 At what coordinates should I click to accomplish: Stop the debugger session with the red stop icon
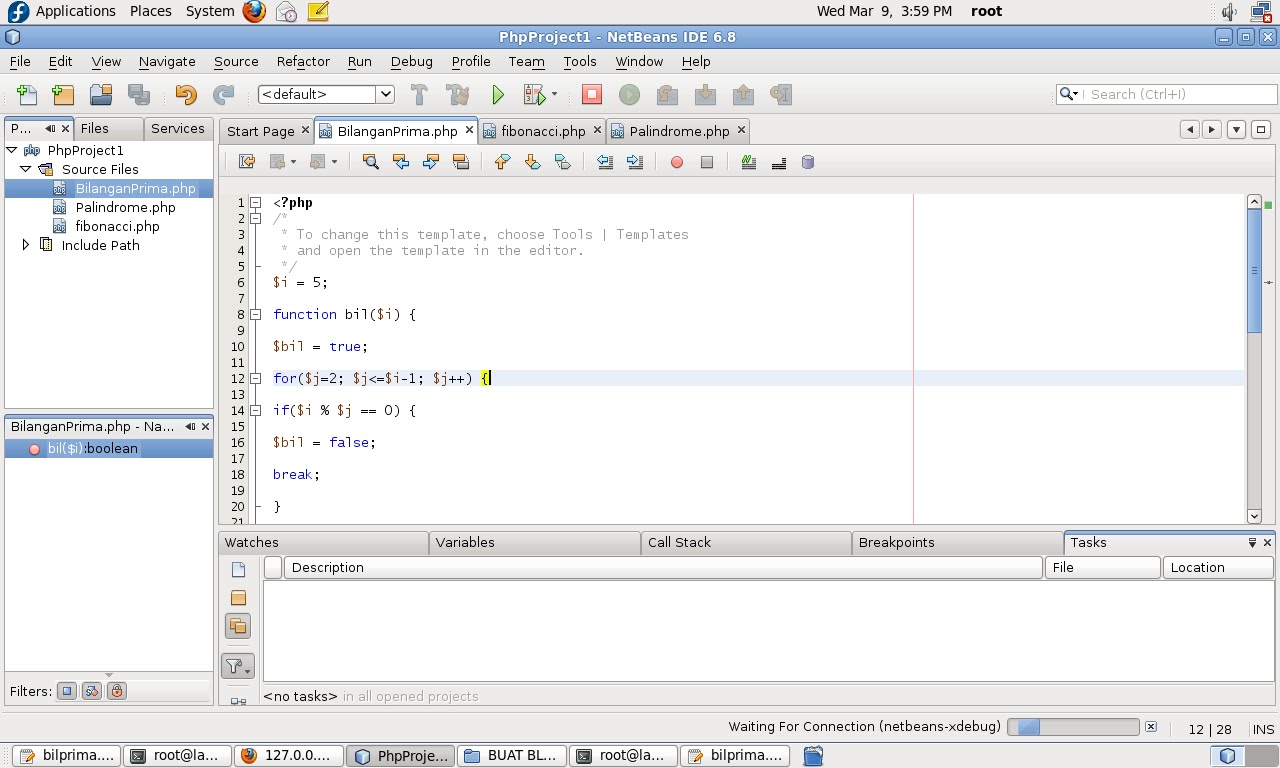(592, 94)
